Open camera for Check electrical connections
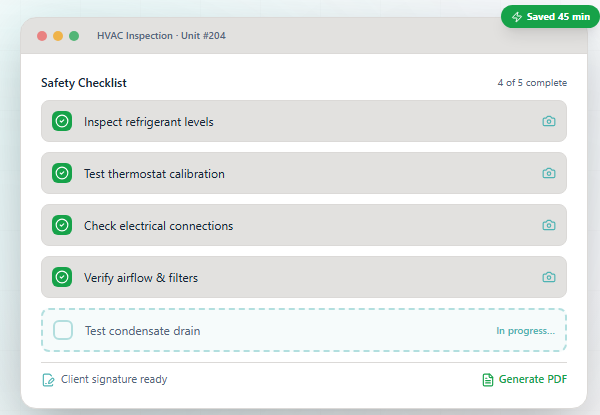The height and width of the screenshot is (415, 600). click(x=549, y=225)
